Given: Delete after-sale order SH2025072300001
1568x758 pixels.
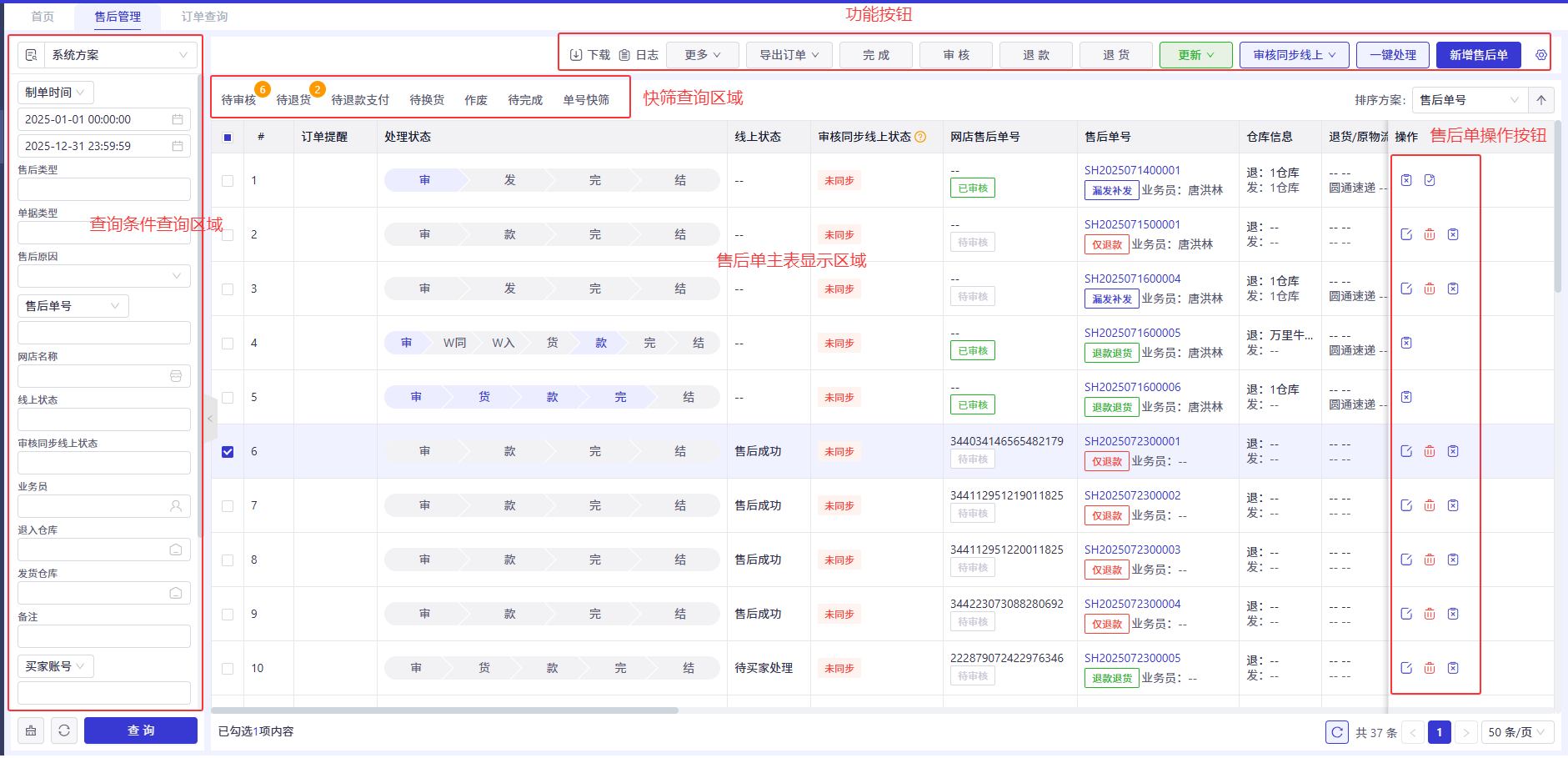Looking at the screenshot, I should coord(1430,451).
